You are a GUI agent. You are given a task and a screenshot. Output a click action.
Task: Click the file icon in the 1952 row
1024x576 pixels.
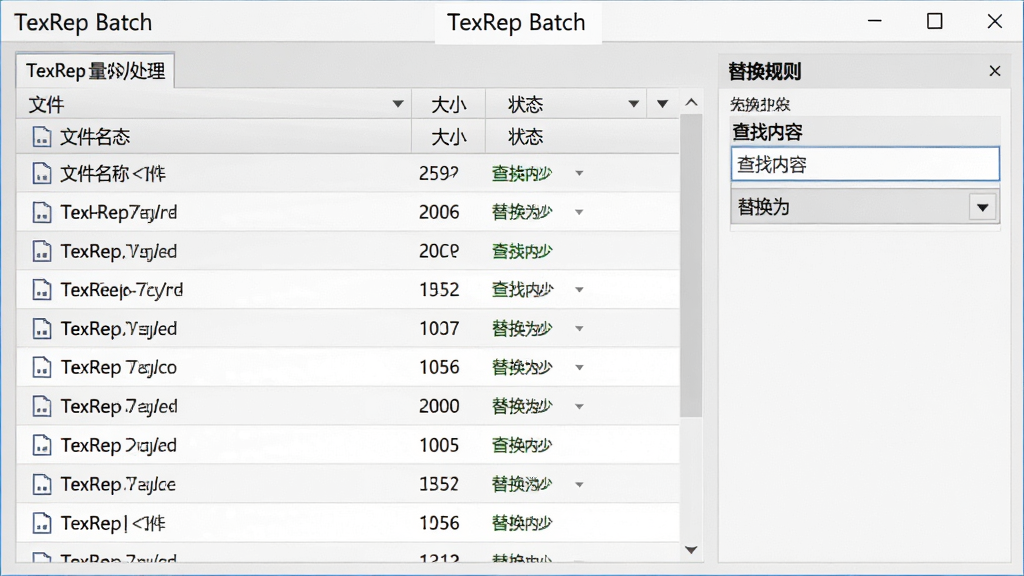pyautogui.click(x=42, y=289)
